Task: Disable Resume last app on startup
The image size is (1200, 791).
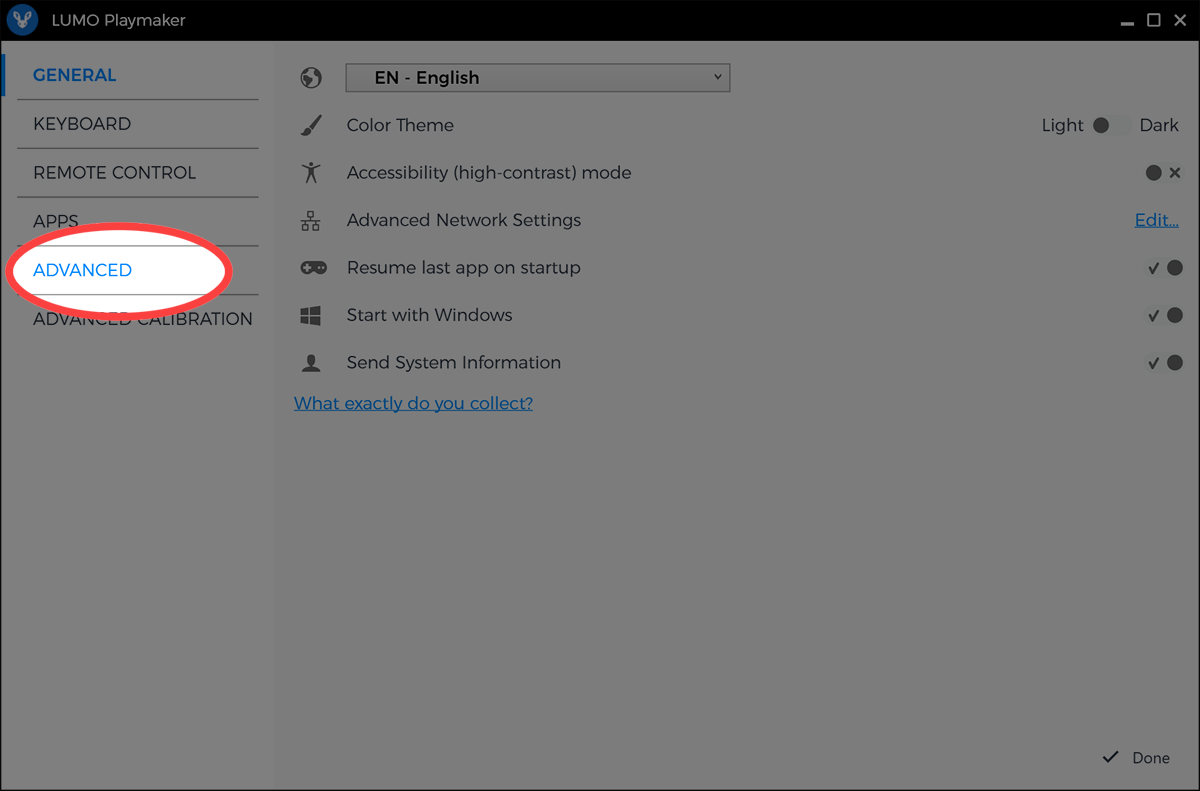Action: [1164, 268]
